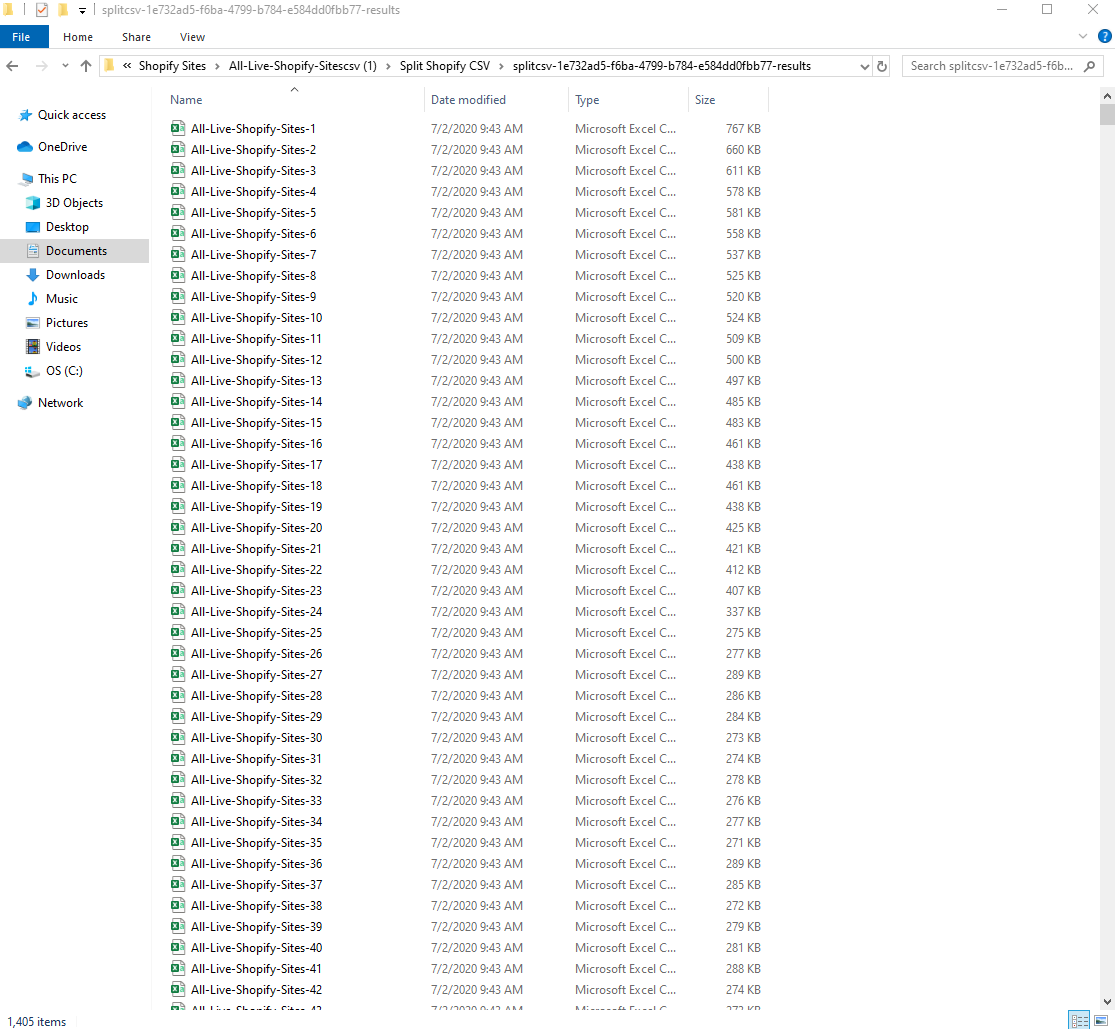Image resolution: width=1115 pixels, height=1029 pixels.
Task: Select file All-Live-Shopify-Sites-24
Action: [x=256, y=612]
